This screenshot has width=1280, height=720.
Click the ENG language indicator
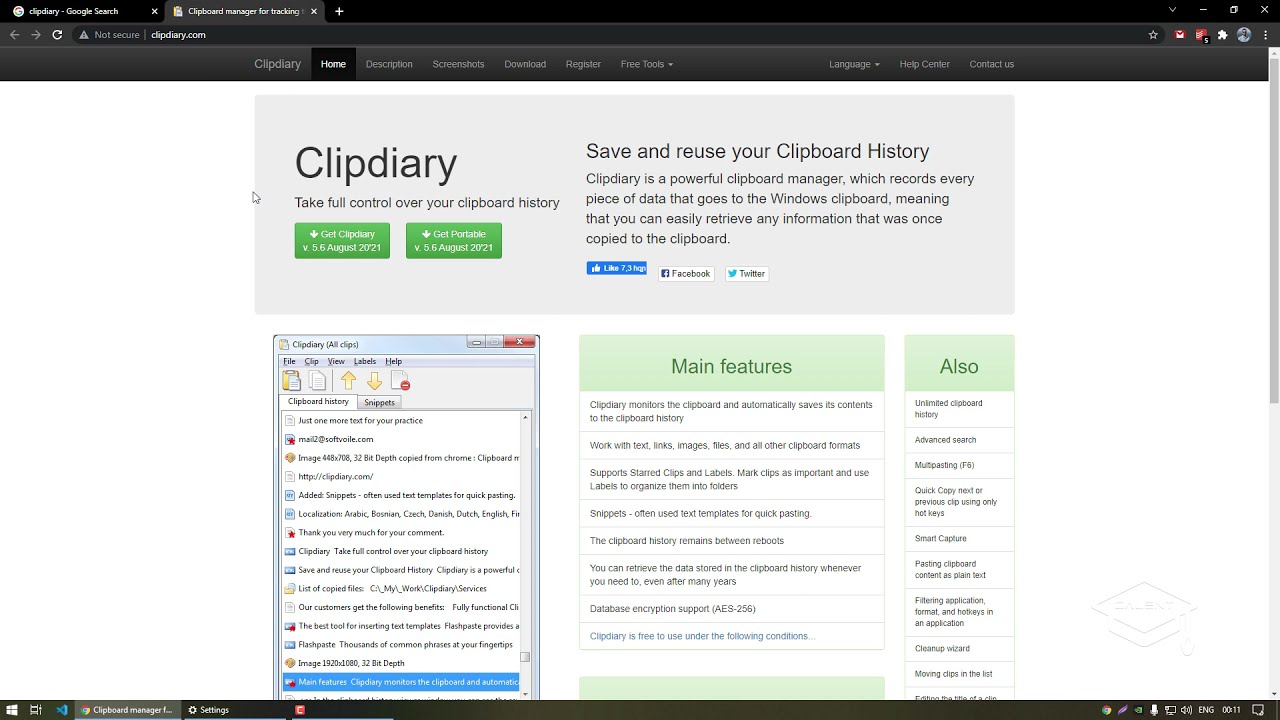coord(1206,710)
